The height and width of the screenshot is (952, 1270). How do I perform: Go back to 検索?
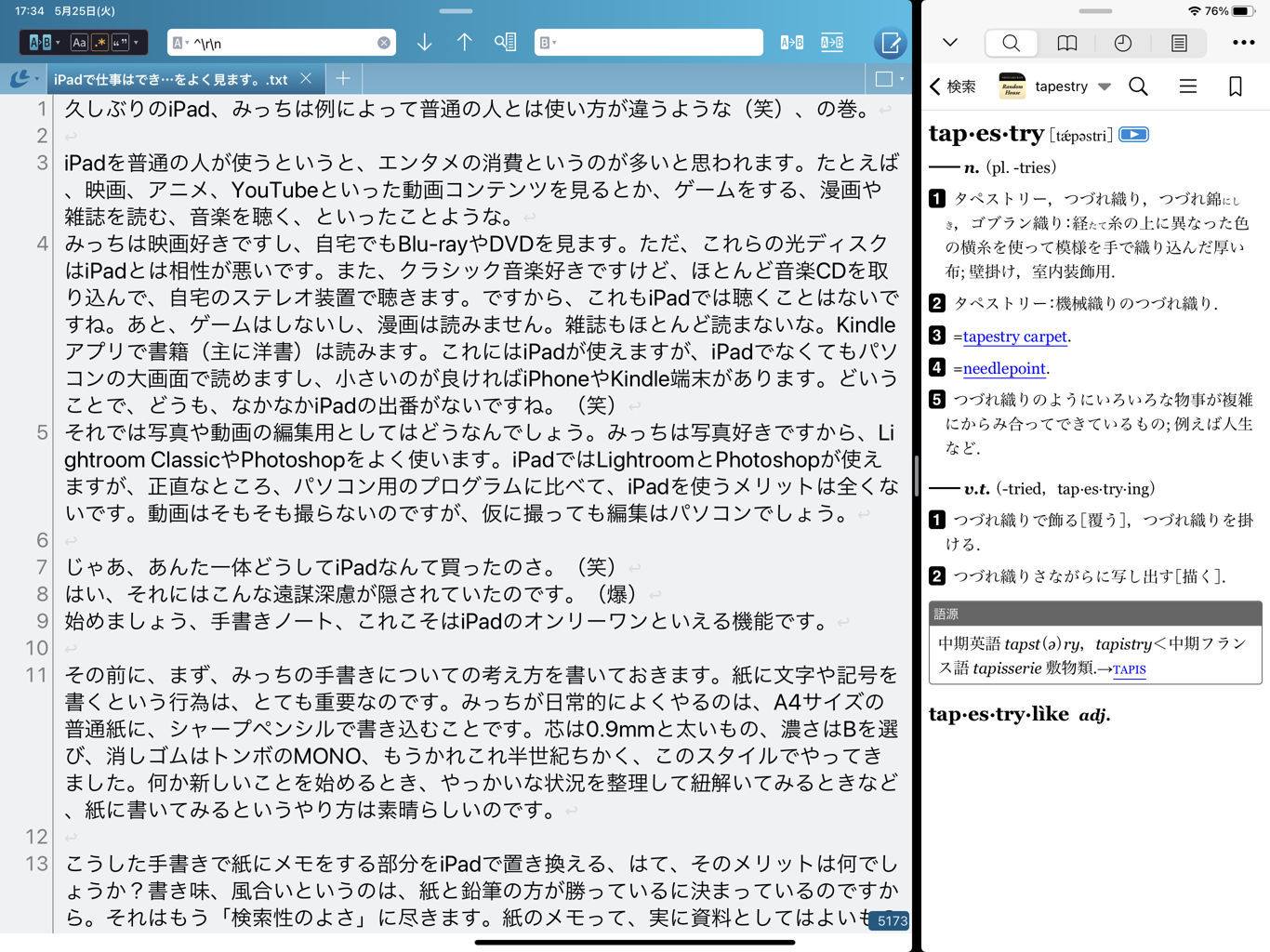[952, 86]
